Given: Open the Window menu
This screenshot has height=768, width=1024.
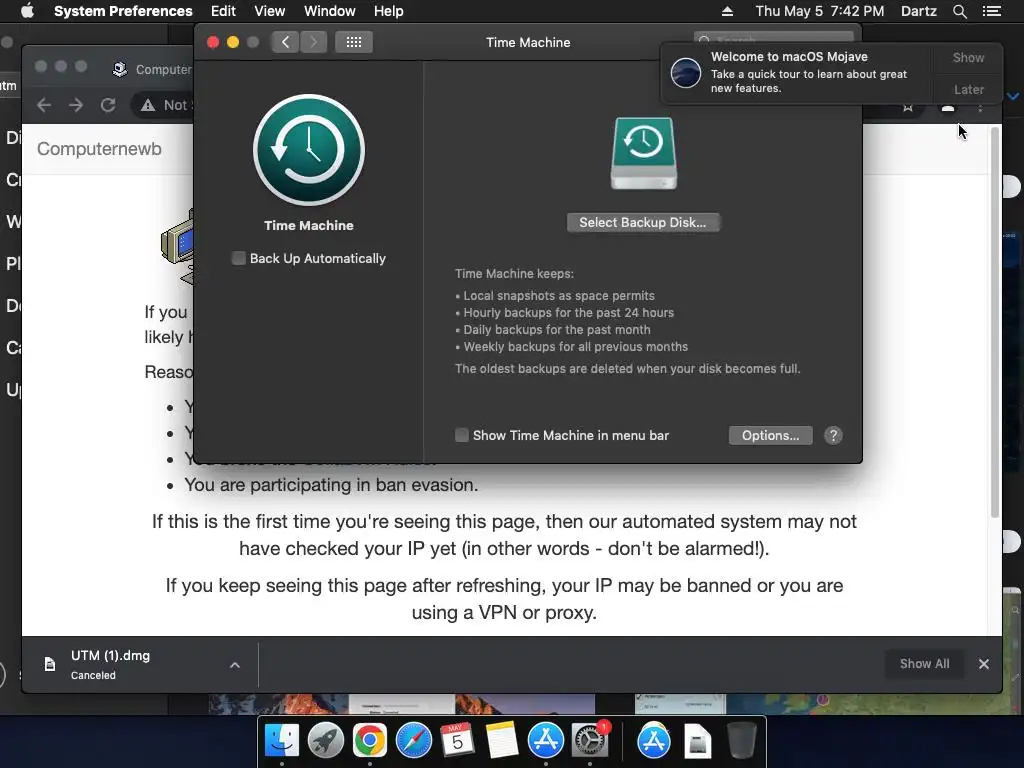Looking at the screenshot, I should tap(330, 11).
